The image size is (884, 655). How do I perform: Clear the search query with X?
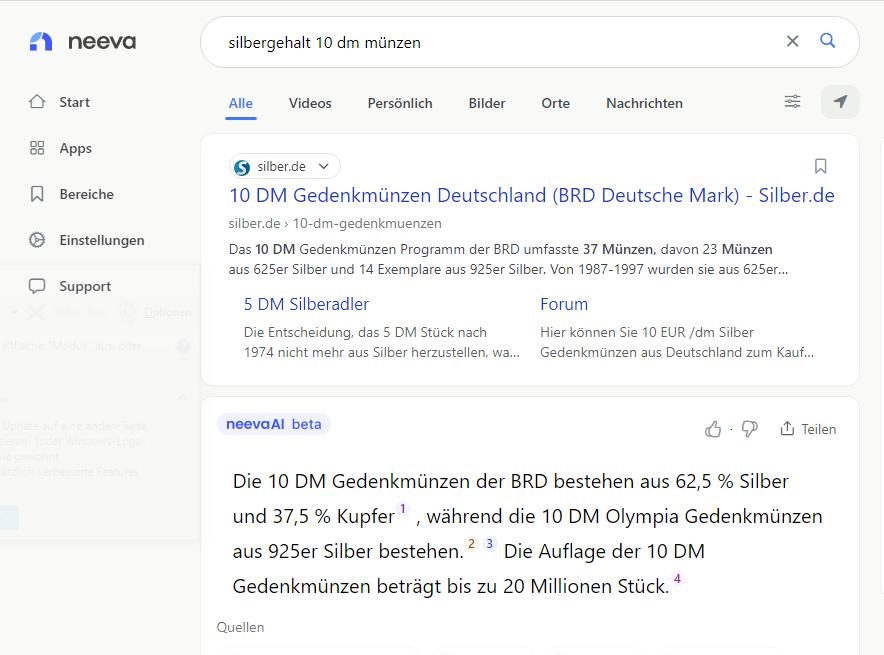pyautogui.click(x=792, y=41)
